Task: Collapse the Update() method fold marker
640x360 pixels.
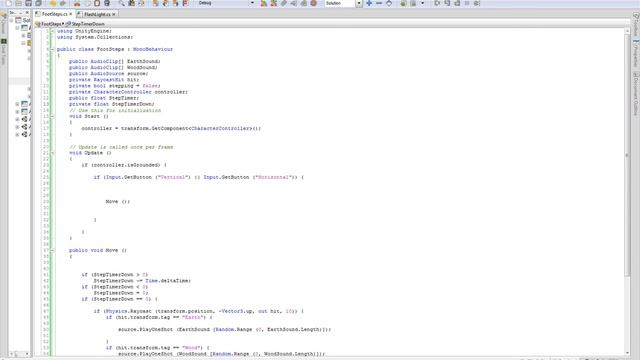Action: pos(52,153)
